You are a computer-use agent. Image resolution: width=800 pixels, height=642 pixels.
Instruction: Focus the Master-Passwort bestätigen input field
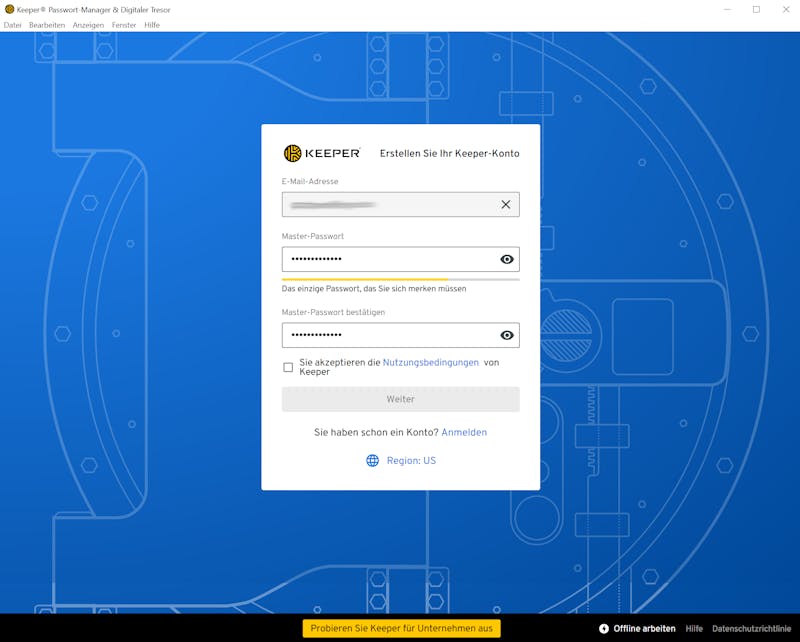[x=401, y=335]
